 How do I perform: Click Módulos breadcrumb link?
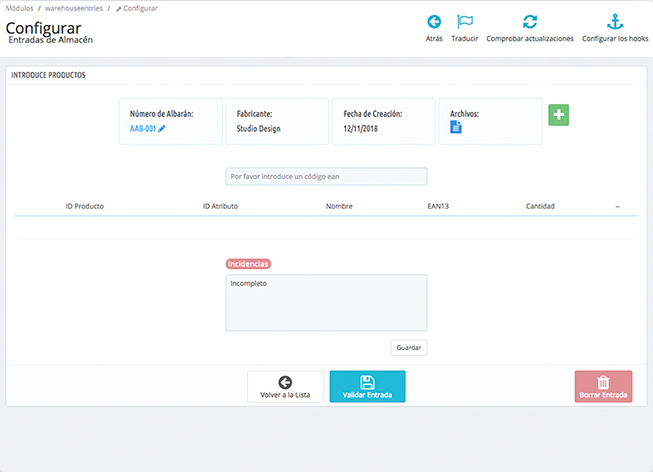click(20, 8)
